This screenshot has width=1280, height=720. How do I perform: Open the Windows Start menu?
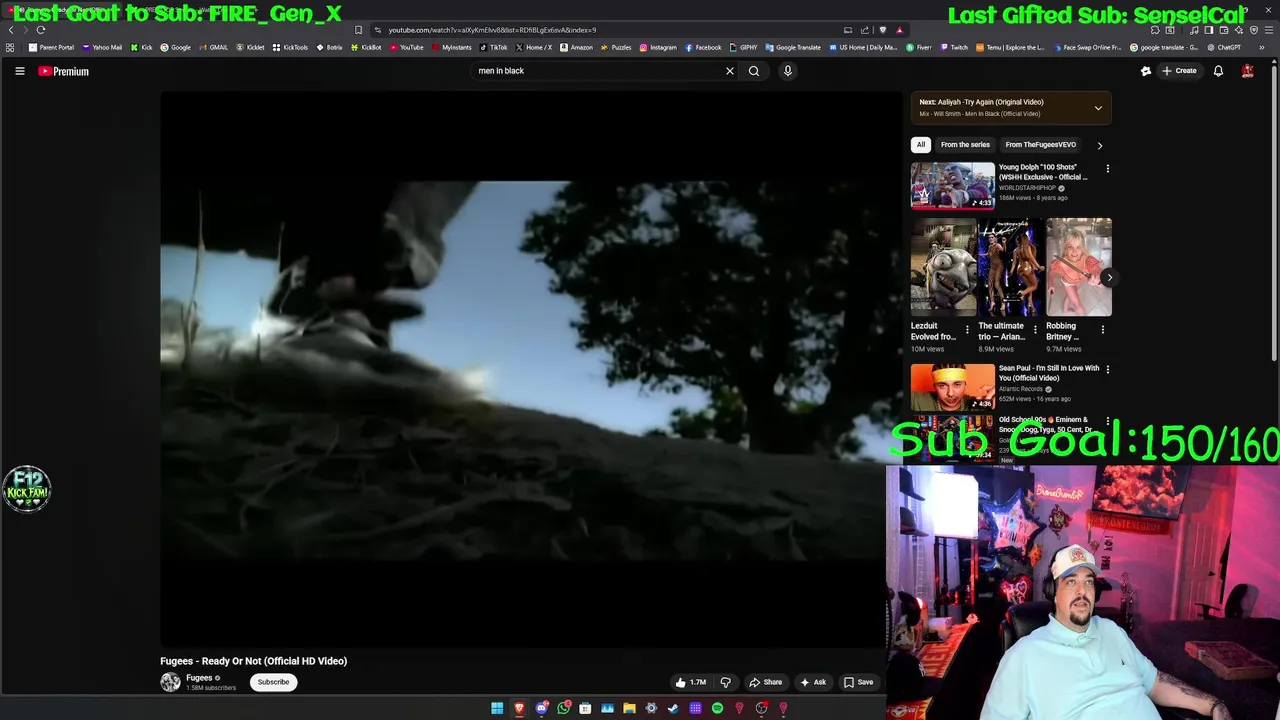(x=497, y=708)
